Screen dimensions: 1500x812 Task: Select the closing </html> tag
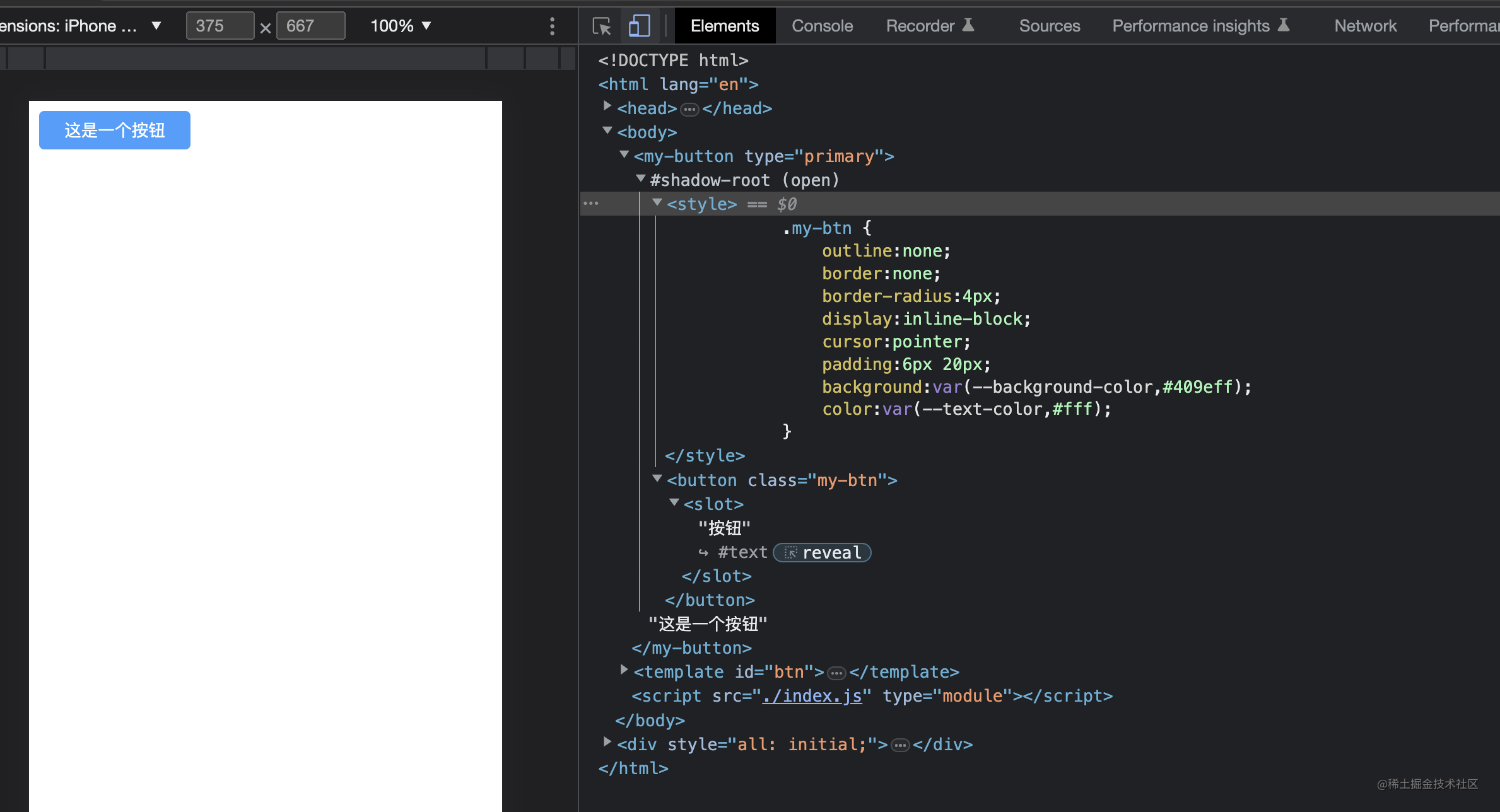coord(633,768)
